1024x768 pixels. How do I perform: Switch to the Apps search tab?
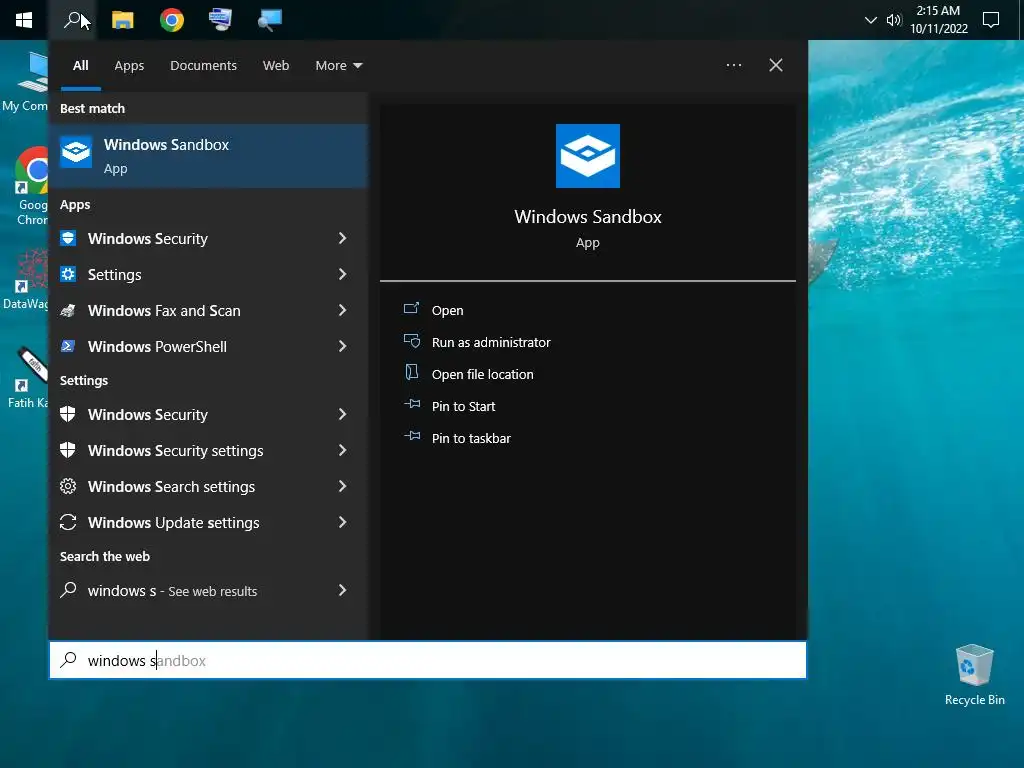tap(129, 65)
